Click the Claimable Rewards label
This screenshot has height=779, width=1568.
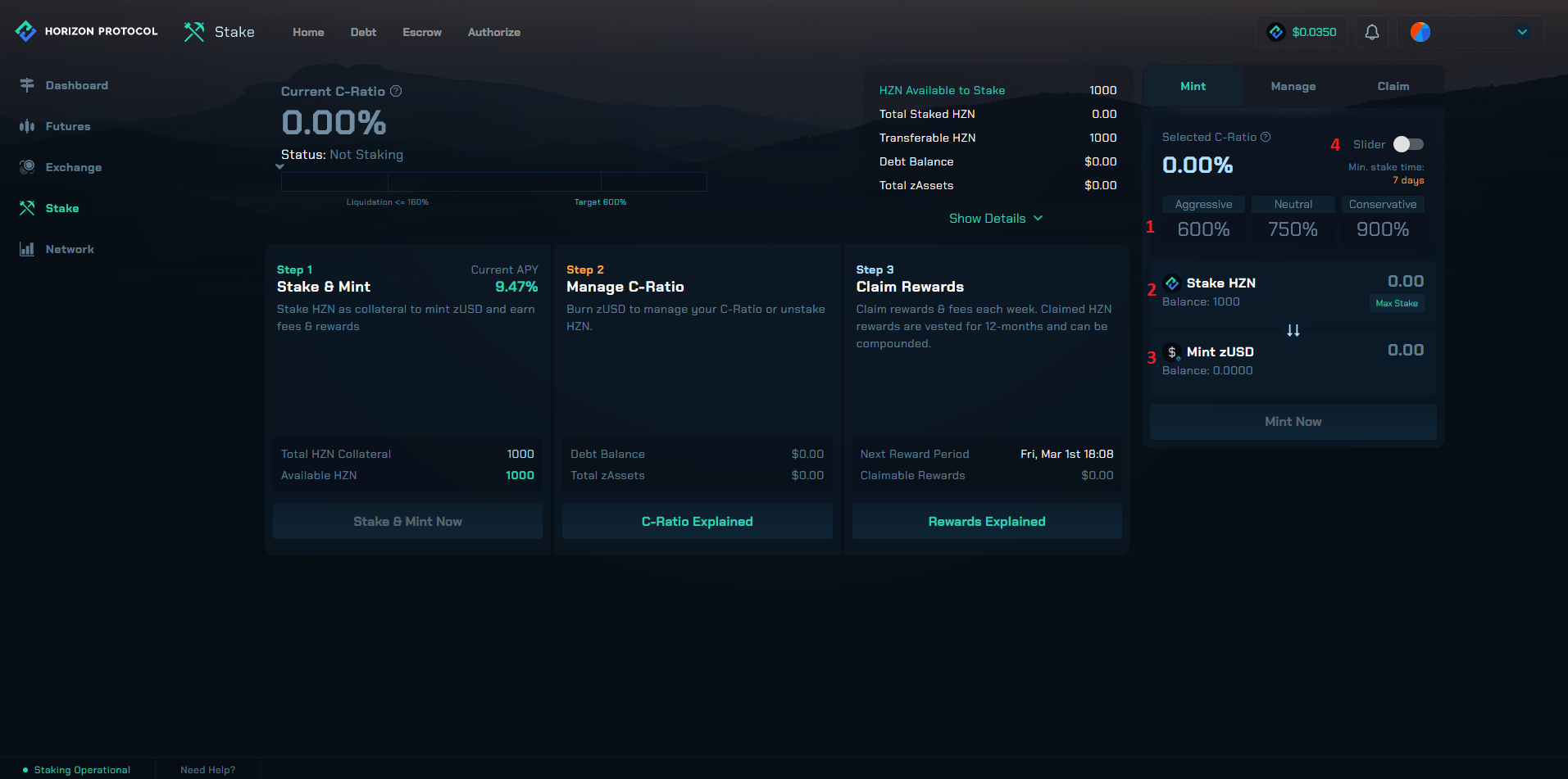[912, 475]
